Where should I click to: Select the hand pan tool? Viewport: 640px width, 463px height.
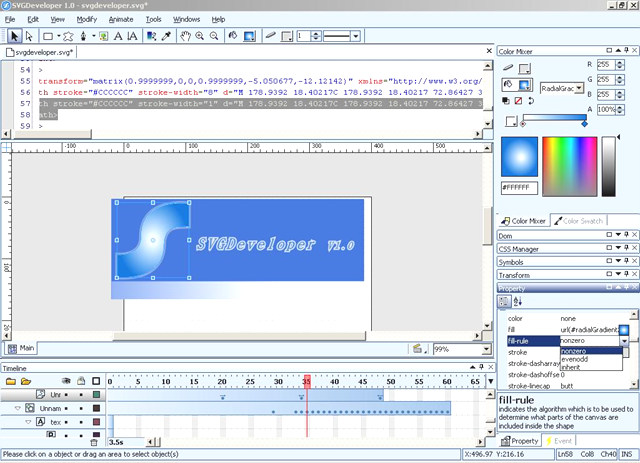pyautogui.click(x=186, y=36)
